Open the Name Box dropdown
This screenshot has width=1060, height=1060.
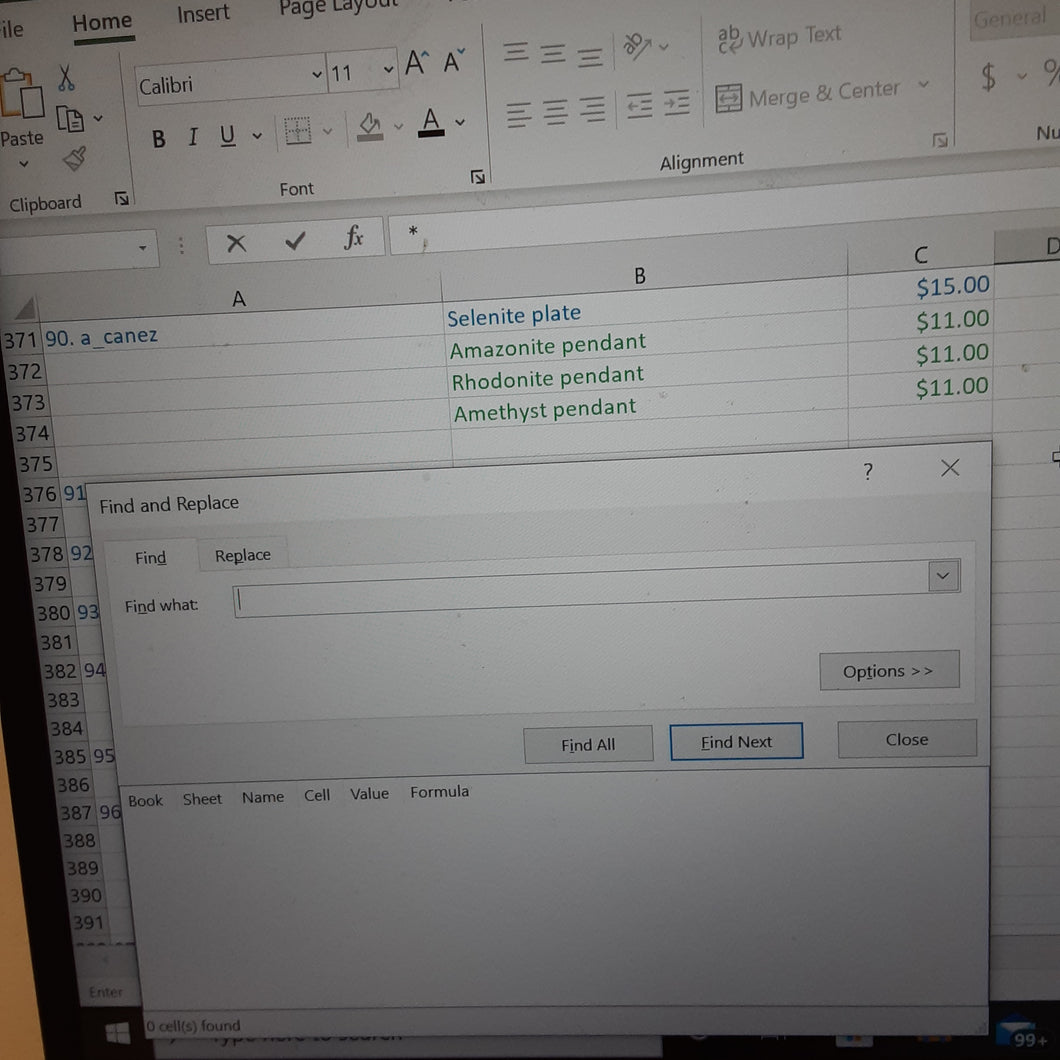pos(143,248)
